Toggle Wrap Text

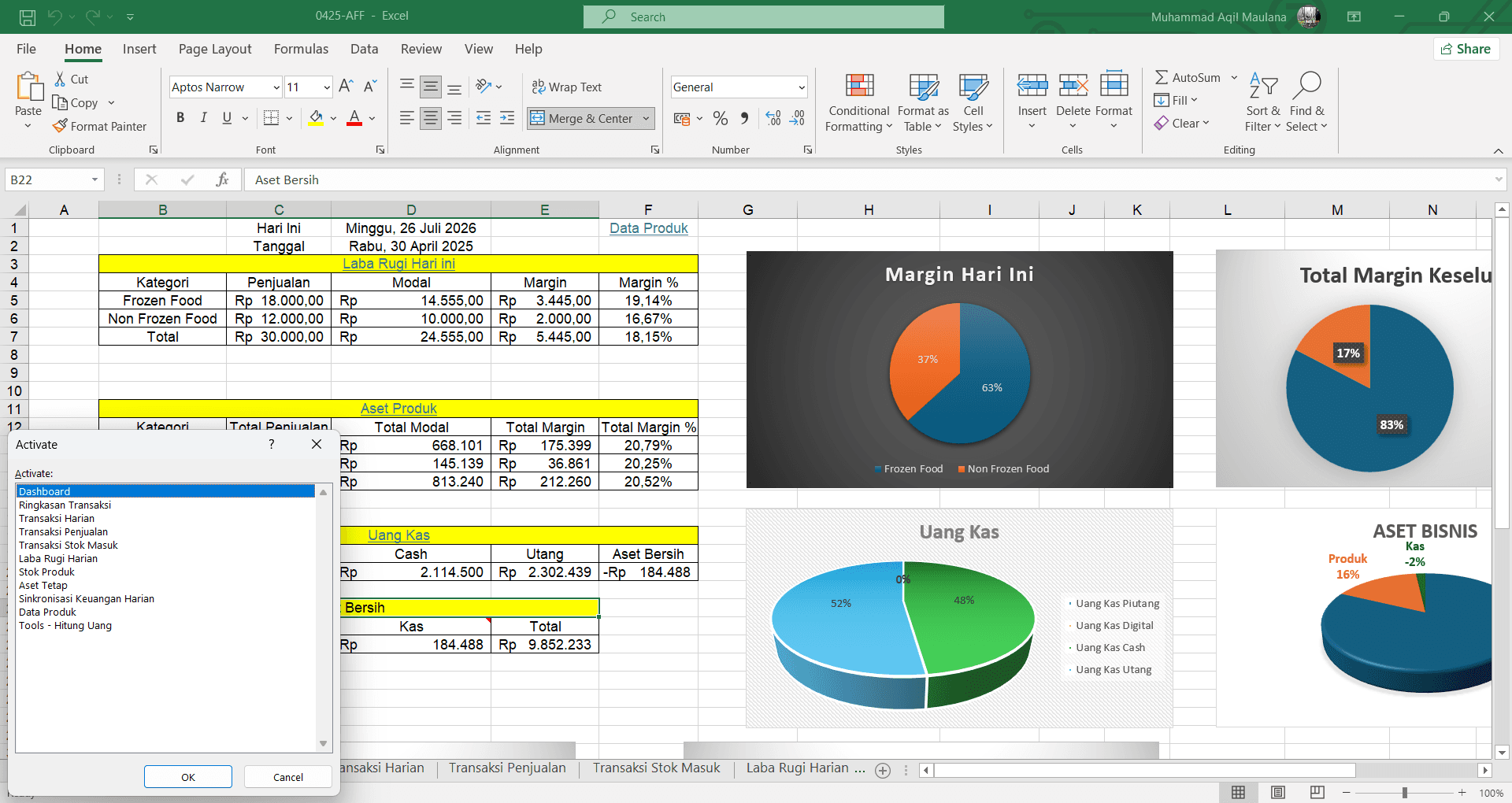[x=566, y=87]
